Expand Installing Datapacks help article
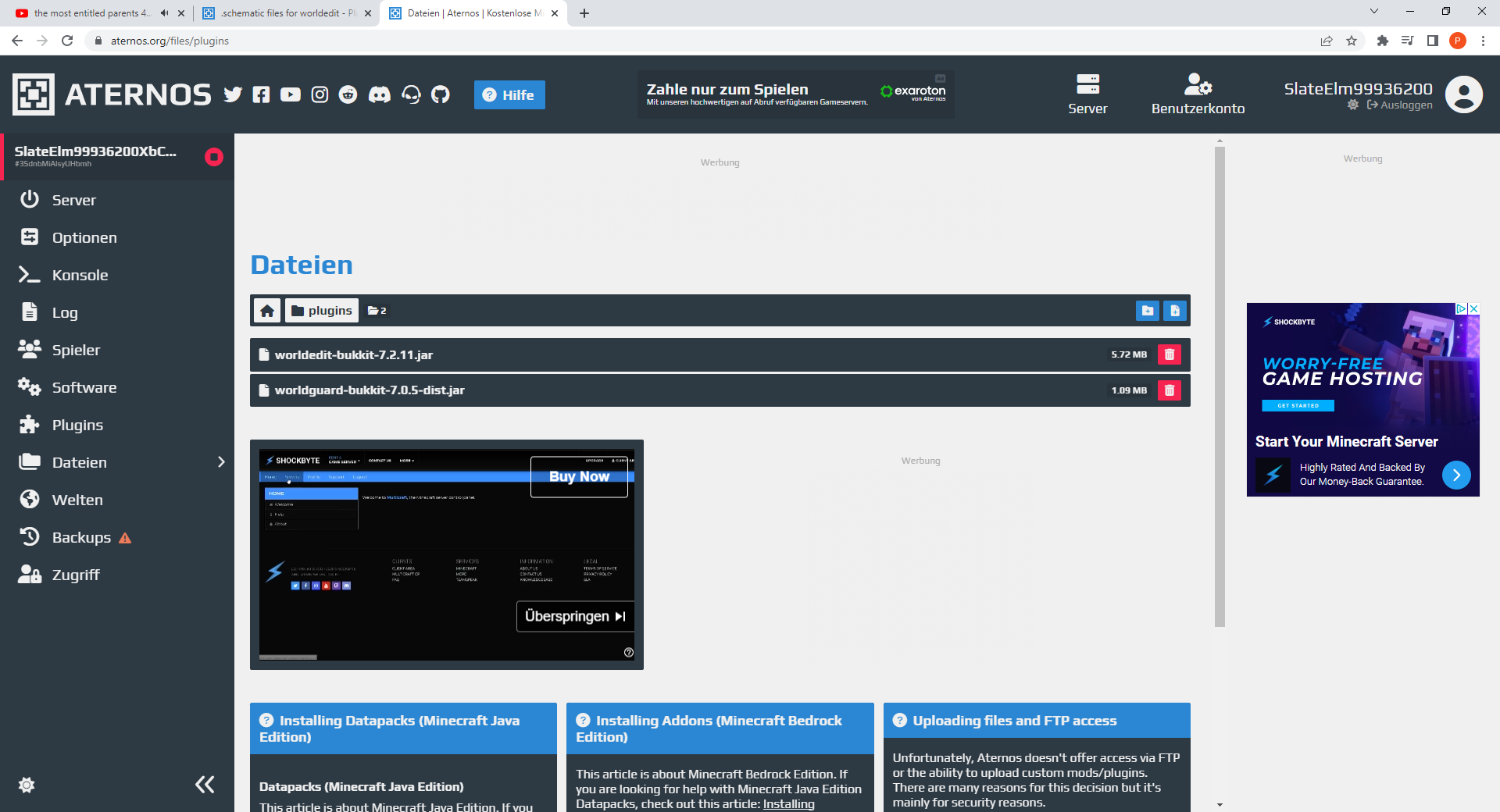The height and width of the screenshot is (812, 1500). point(403,728)
